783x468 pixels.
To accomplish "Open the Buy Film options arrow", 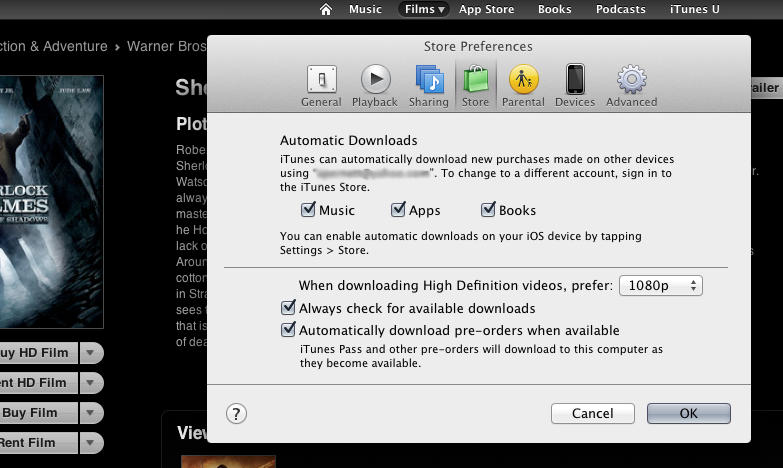I will coord(91,413).
